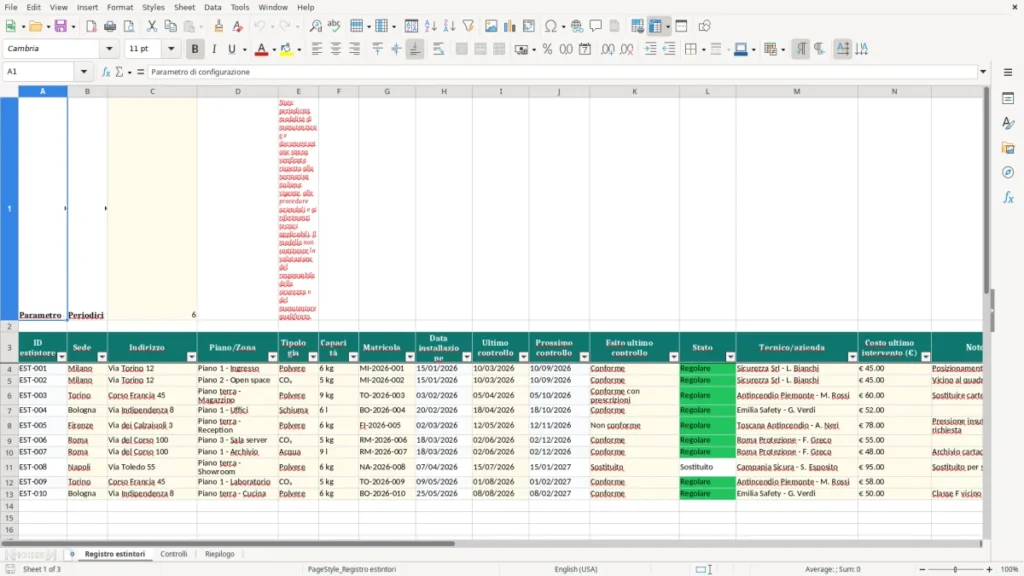Copy selection with the copy icon

170,26
